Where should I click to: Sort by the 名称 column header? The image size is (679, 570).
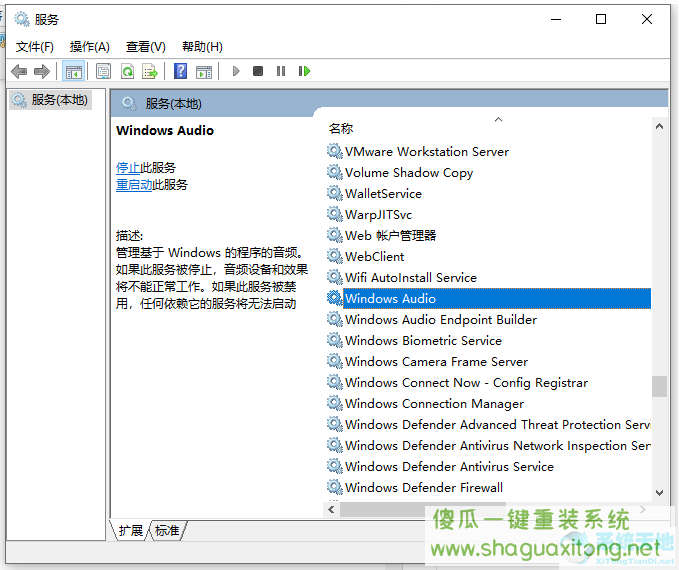point(341,128)
